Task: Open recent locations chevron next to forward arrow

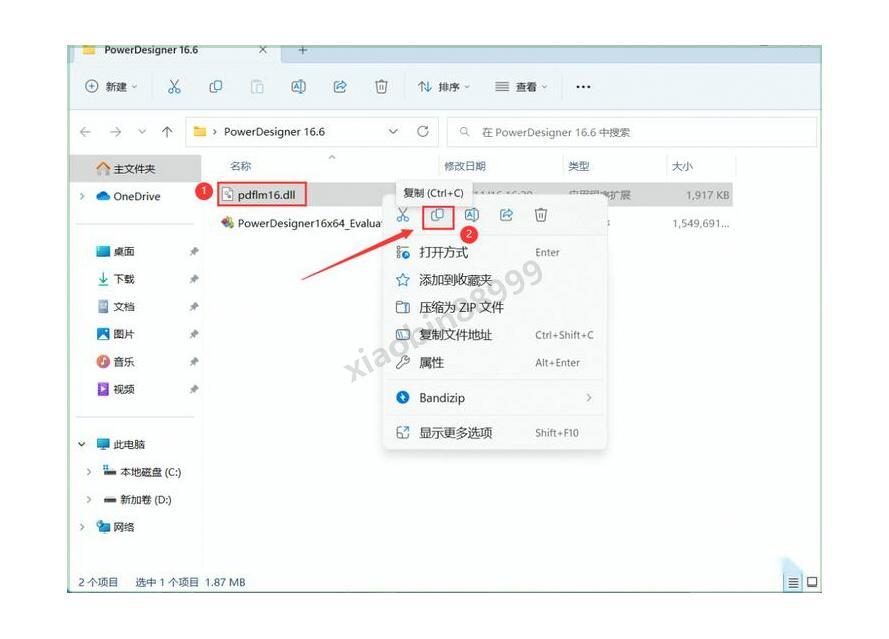Action: click(x=142, y=132)
